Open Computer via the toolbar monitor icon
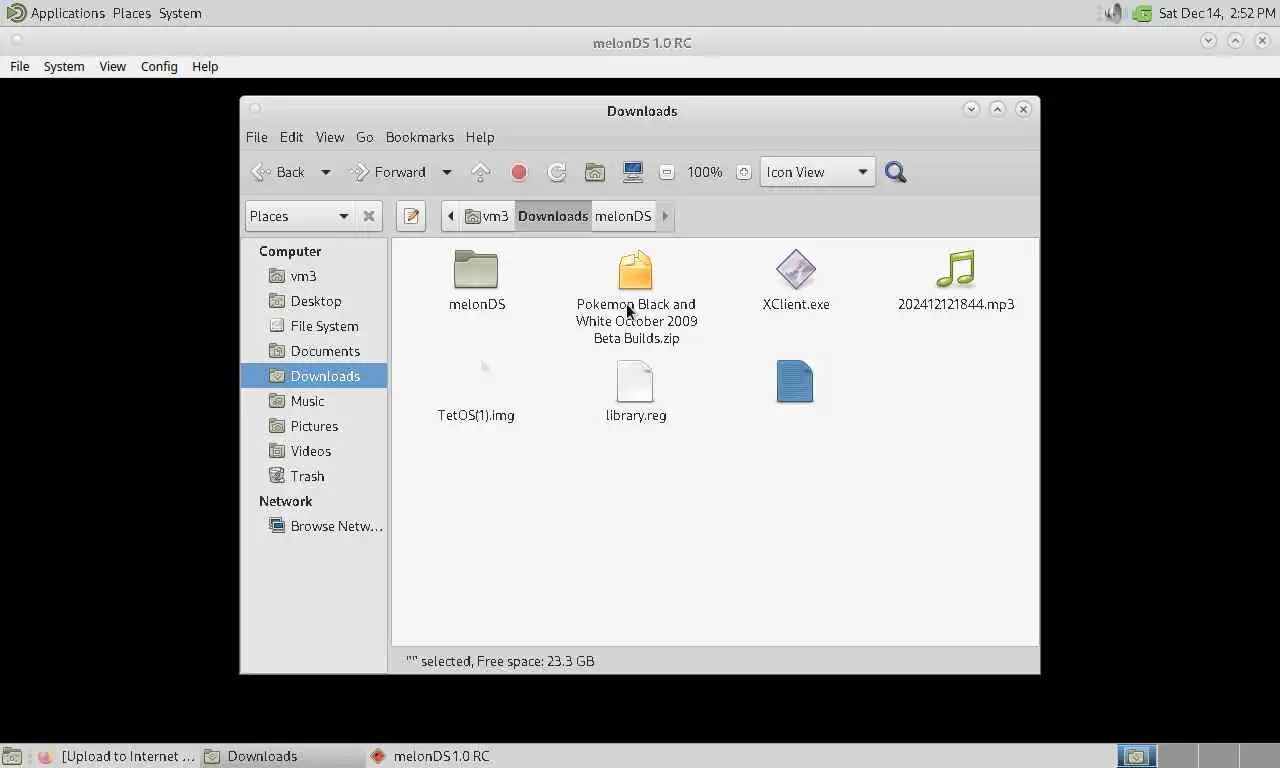Image resolution: width=1280 pixels, height=768 pixels. tap(633, 172)
